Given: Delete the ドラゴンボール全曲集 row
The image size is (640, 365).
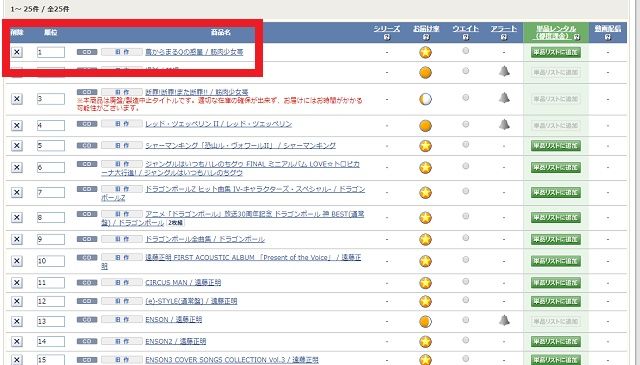Looking at the screenshot, I should tap(17, 239).
